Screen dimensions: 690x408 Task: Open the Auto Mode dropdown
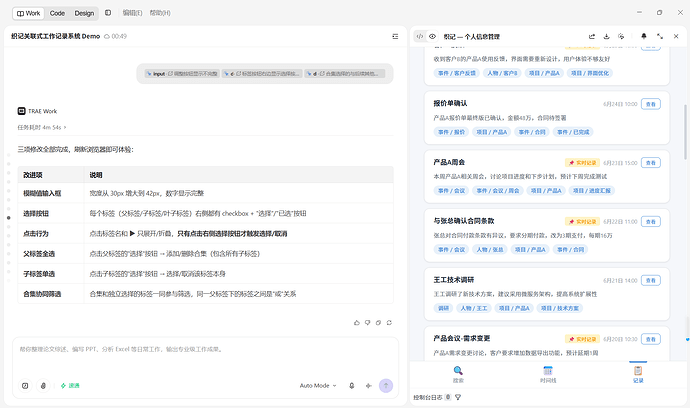(318, 386)
